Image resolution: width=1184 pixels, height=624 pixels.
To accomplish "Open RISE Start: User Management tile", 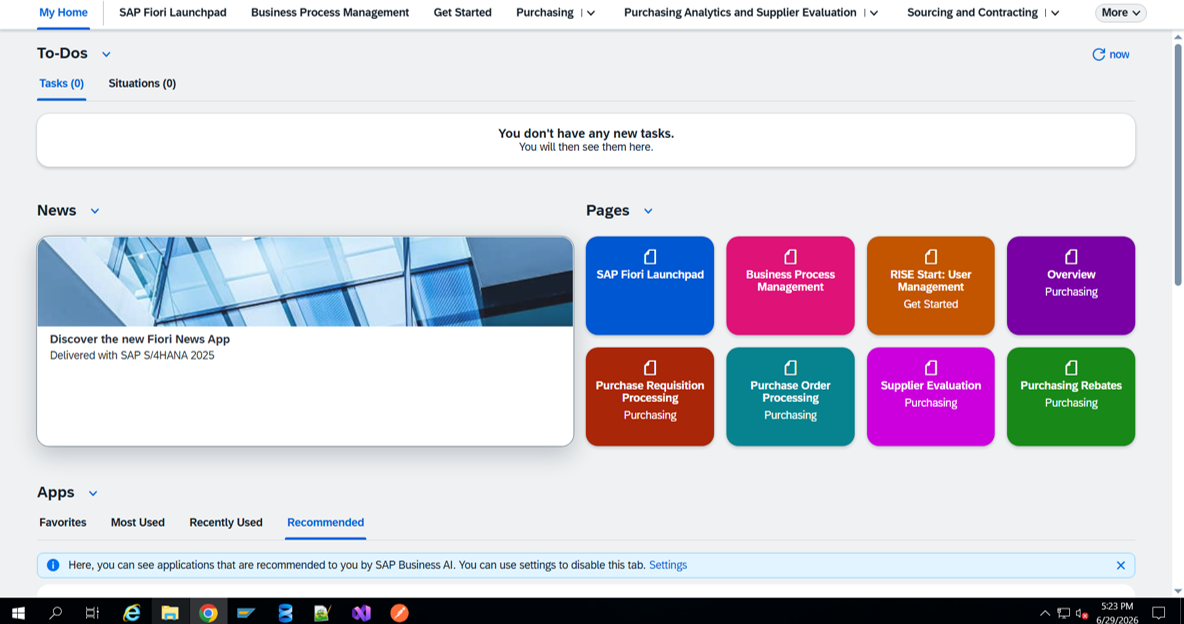I will (x=930, y=286).
